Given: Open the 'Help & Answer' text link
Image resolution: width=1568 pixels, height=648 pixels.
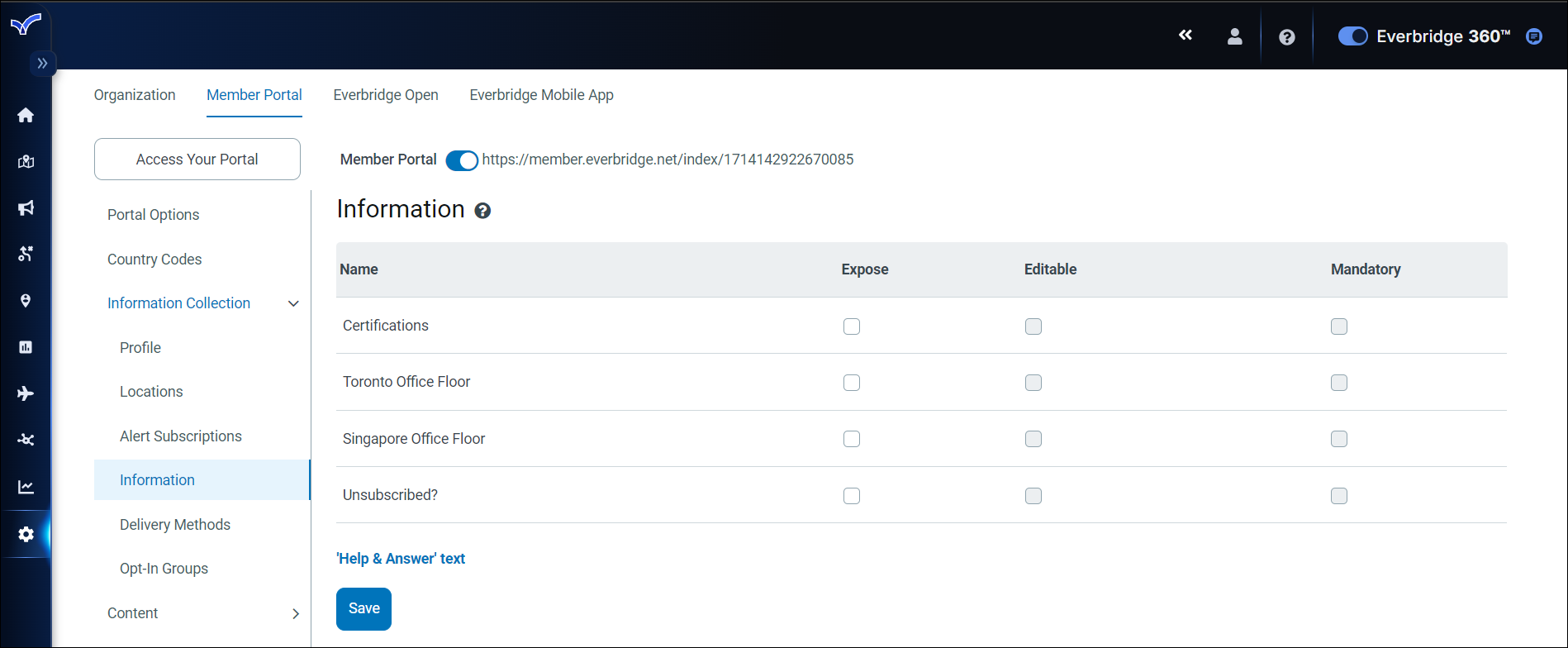Looking at the screenshot, I should (x=401, y=559).
